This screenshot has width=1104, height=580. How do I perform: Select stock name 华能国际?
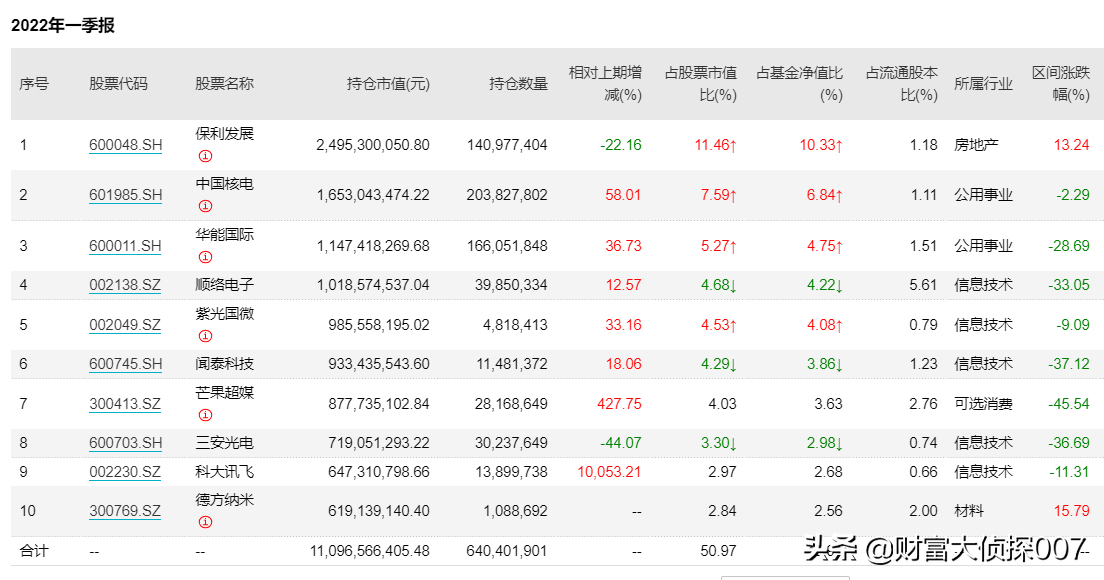click(x=225, y=234)
